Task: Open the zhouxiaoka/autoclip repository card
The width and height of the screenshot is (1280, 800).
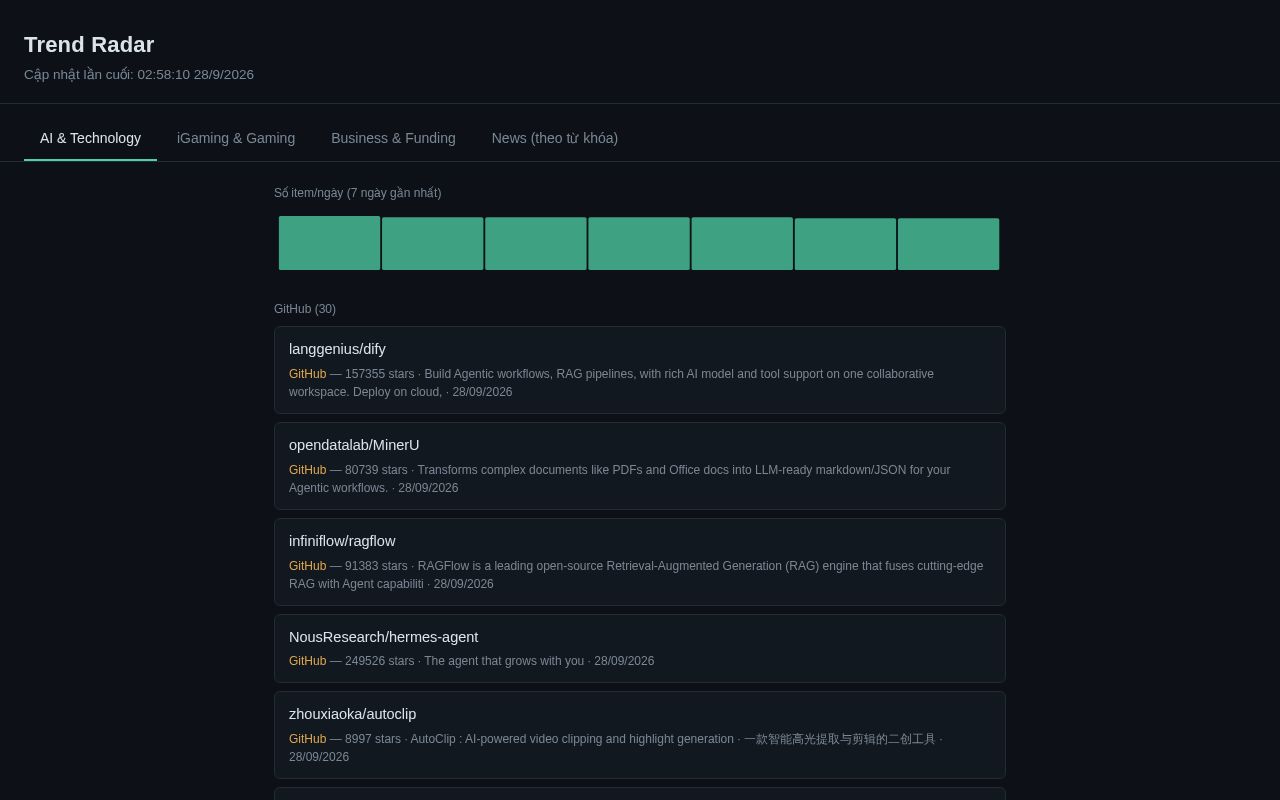Action: coord(640,735)
